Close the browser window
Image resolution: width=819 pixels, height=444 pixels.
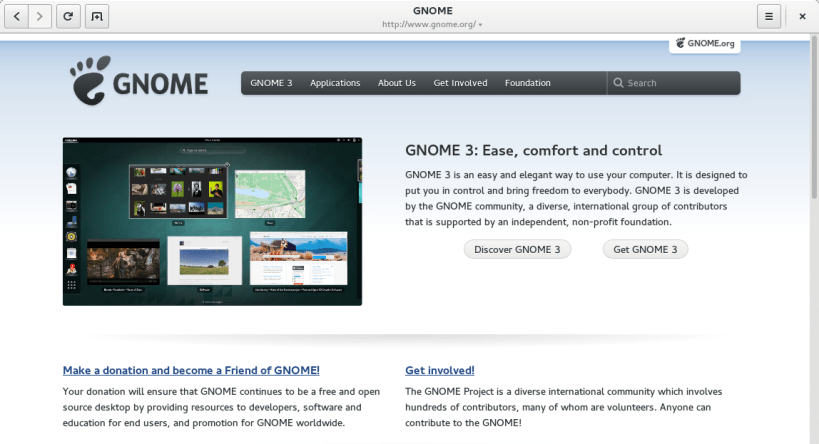click(x=802, y=17)
